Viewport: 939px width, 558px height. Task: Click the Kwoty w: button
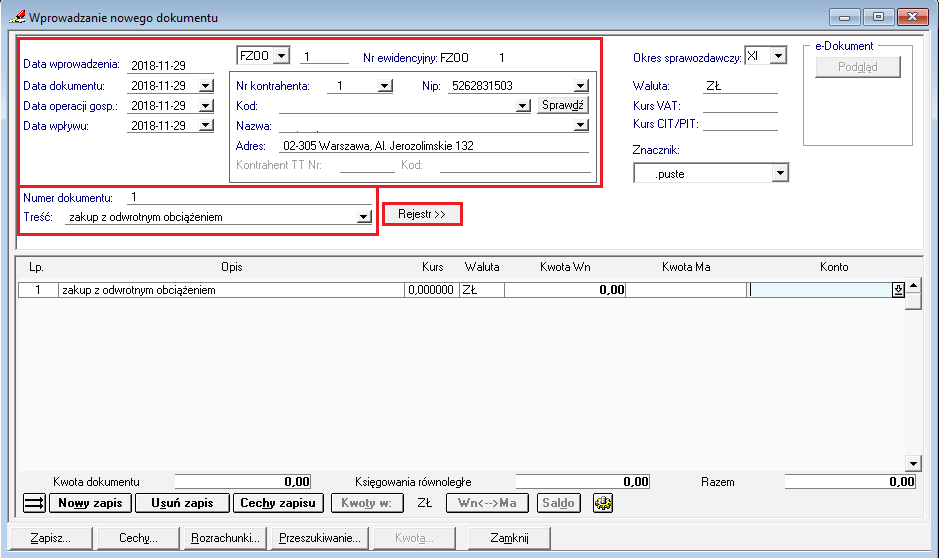[366, 503]
